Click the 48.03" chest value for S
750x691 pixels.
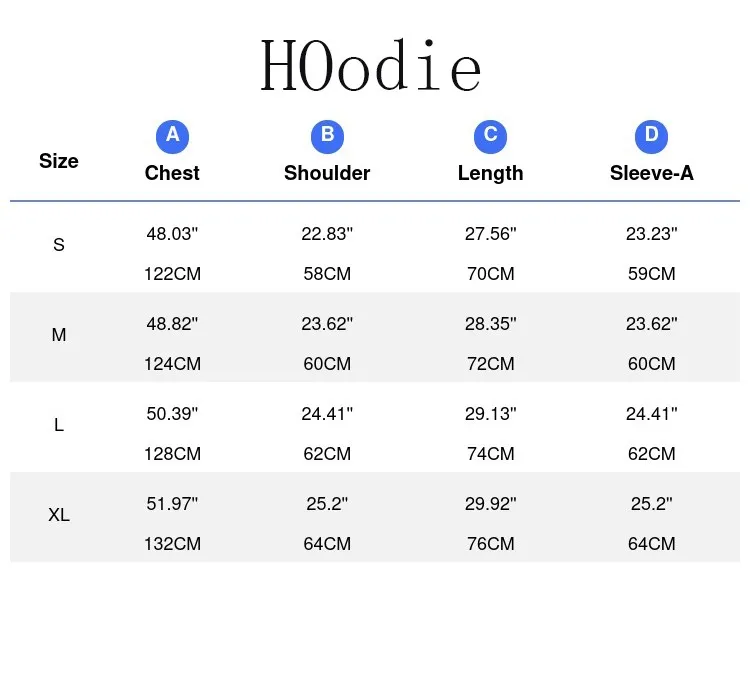[x=172, y=234]
